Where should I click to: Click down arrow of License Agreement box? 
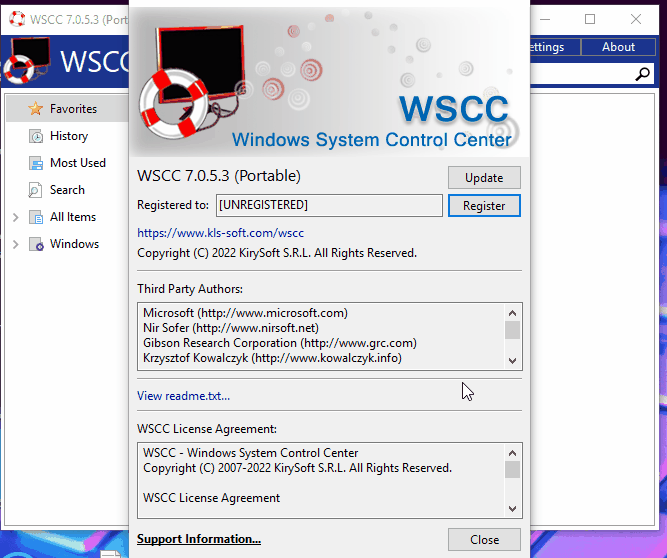click(513, 509)
